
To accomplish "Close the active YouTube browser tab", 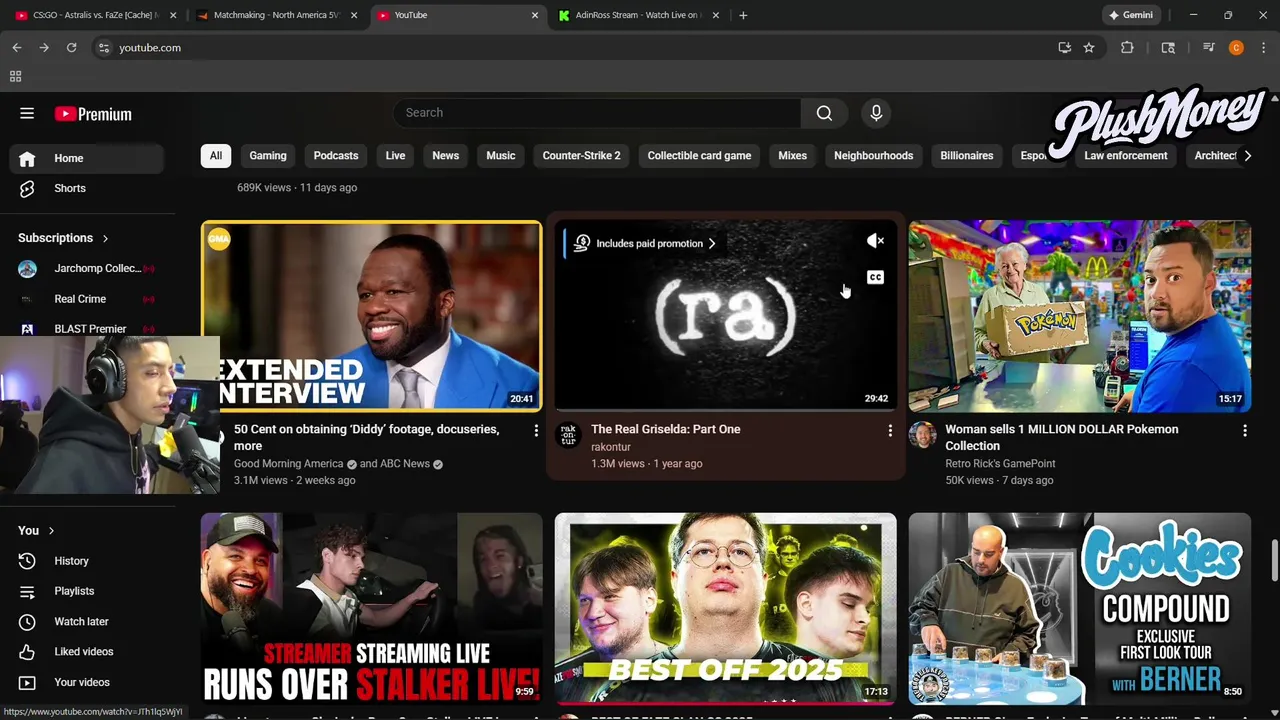I will 535,15.
